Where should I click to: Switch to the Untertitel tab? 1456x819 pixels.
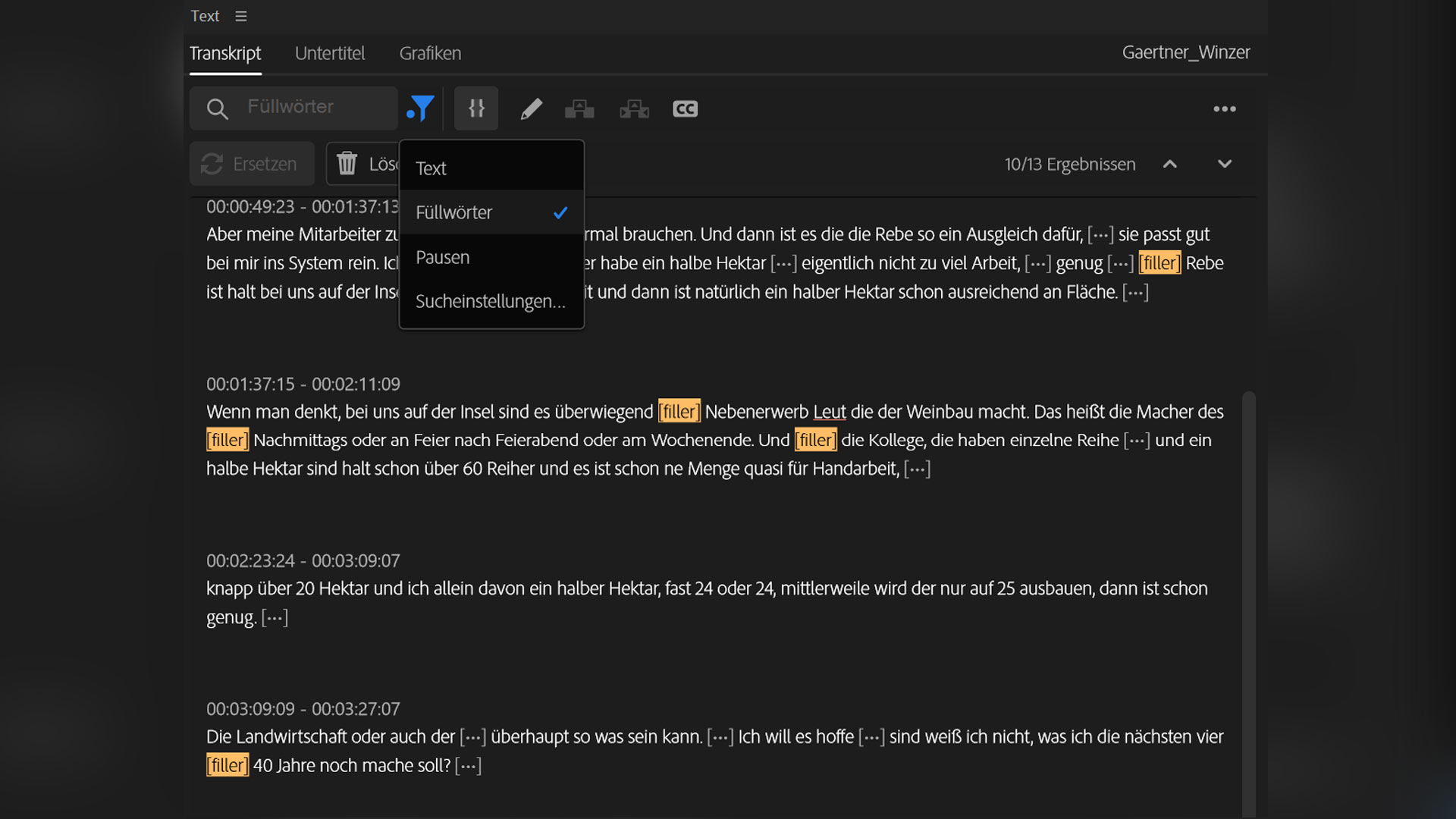point(330,53)
